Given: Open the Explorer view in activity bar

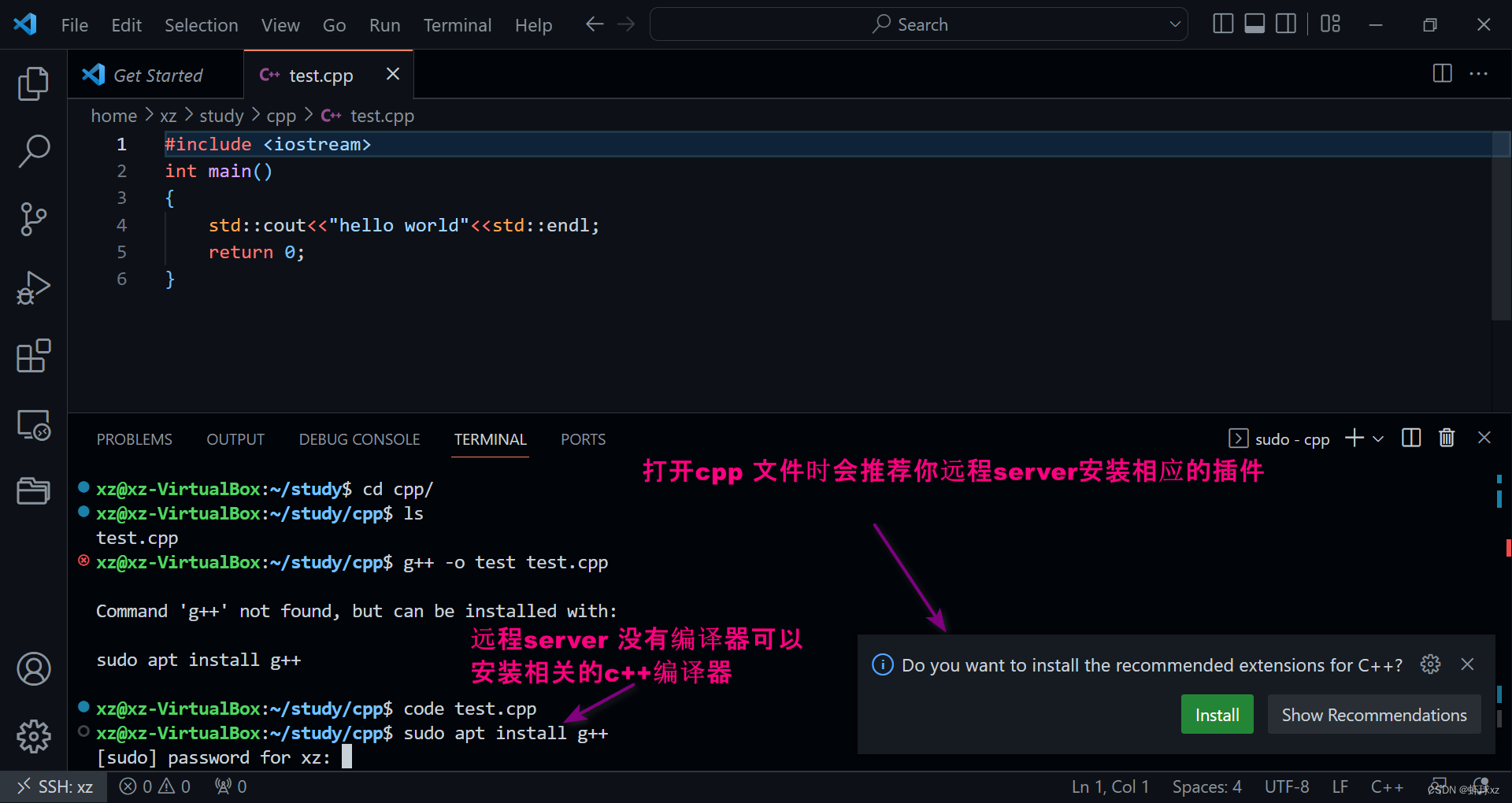Looking at the screenshot, I should [x=33, y=83].
